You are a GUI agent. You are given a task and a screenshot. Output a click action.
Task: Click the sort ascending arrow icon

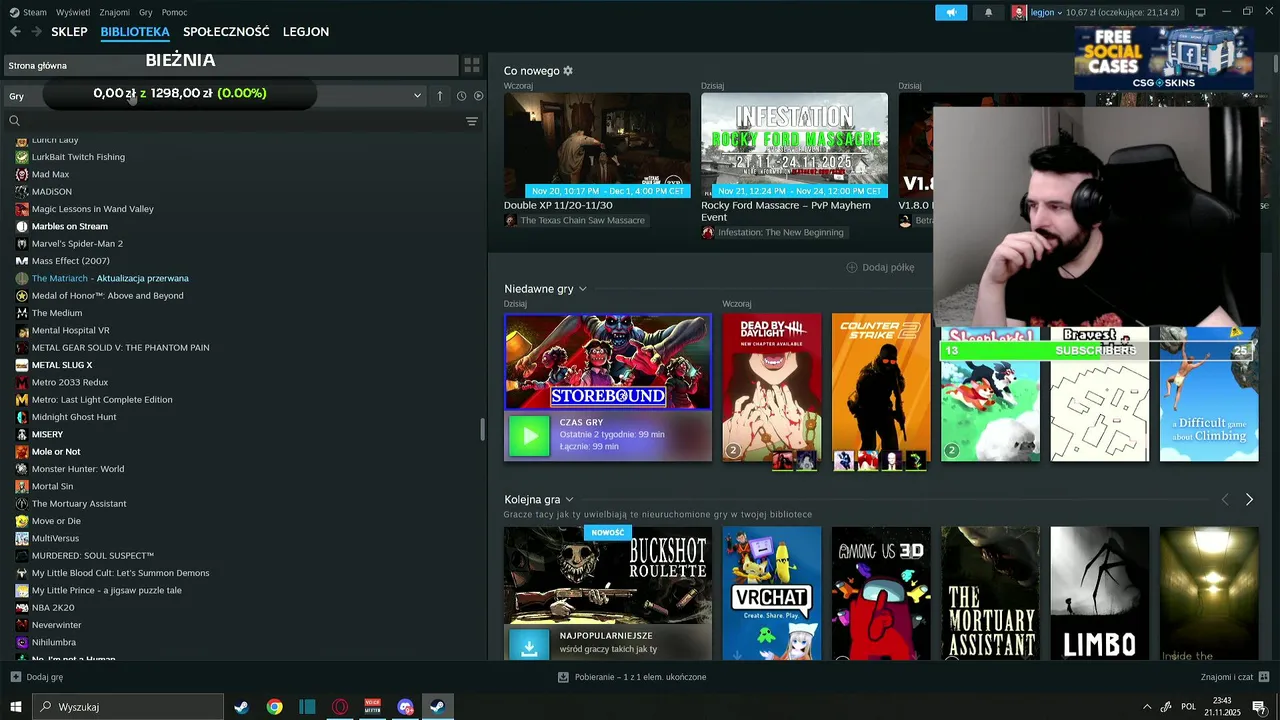click(x=440, y=96)
